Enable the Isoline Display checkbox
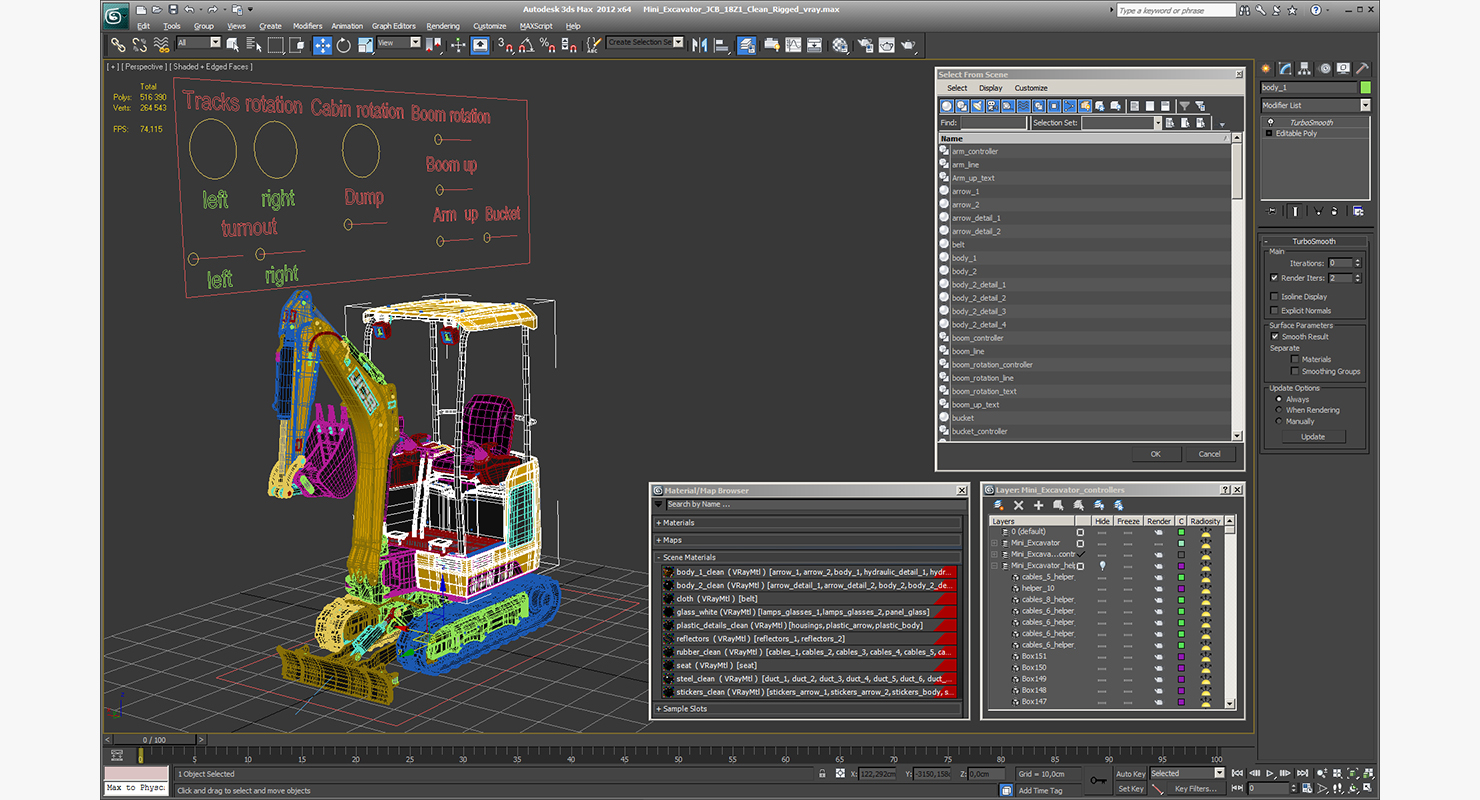This screenshot has width=1480, height=800. point(1274,297)
